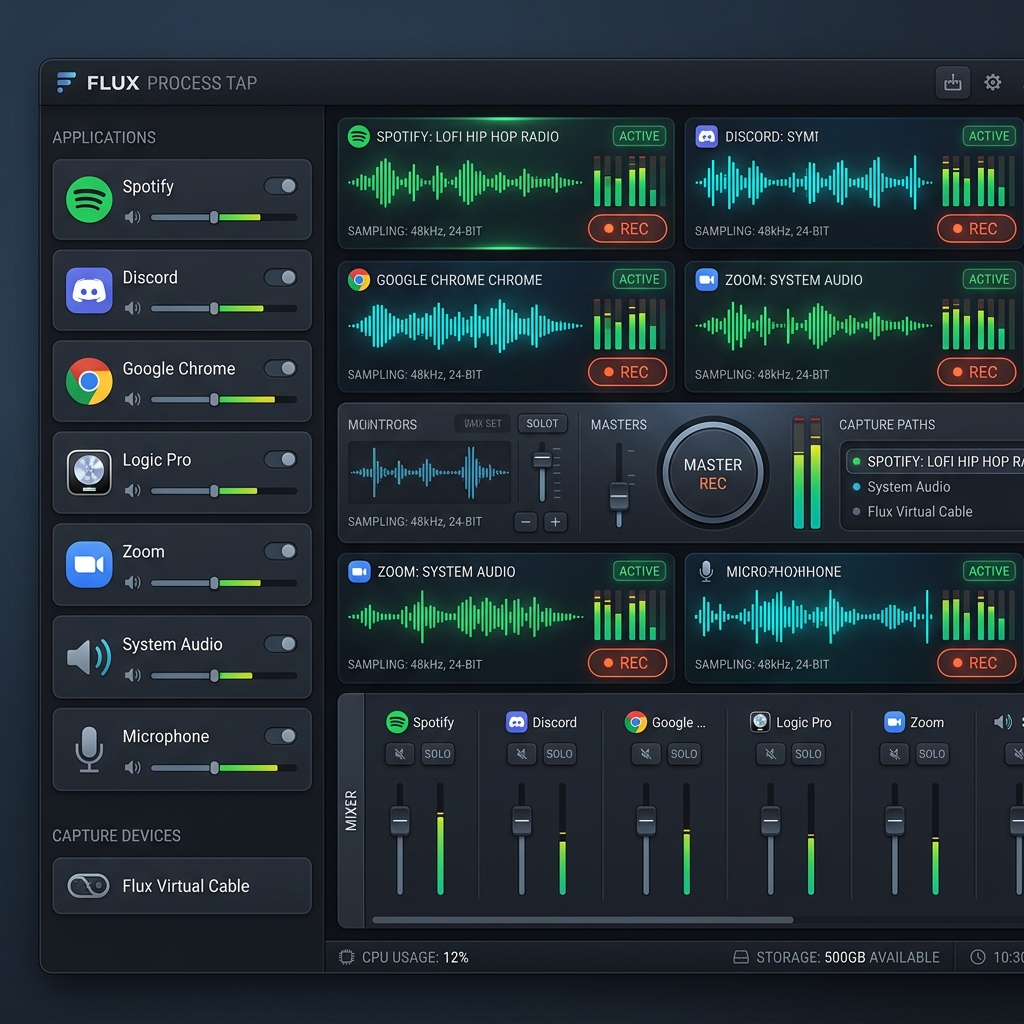Click the plus stepper in Monitors panel
Image resolution: width=1024 pixels, height=1024 pixels.
tap(556, 522)
